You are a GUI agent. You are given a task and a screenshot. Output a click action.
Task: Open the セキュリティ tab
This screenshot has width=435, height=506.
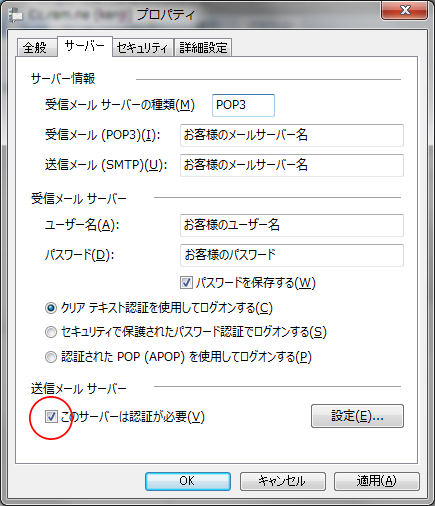tap(143, 48)
